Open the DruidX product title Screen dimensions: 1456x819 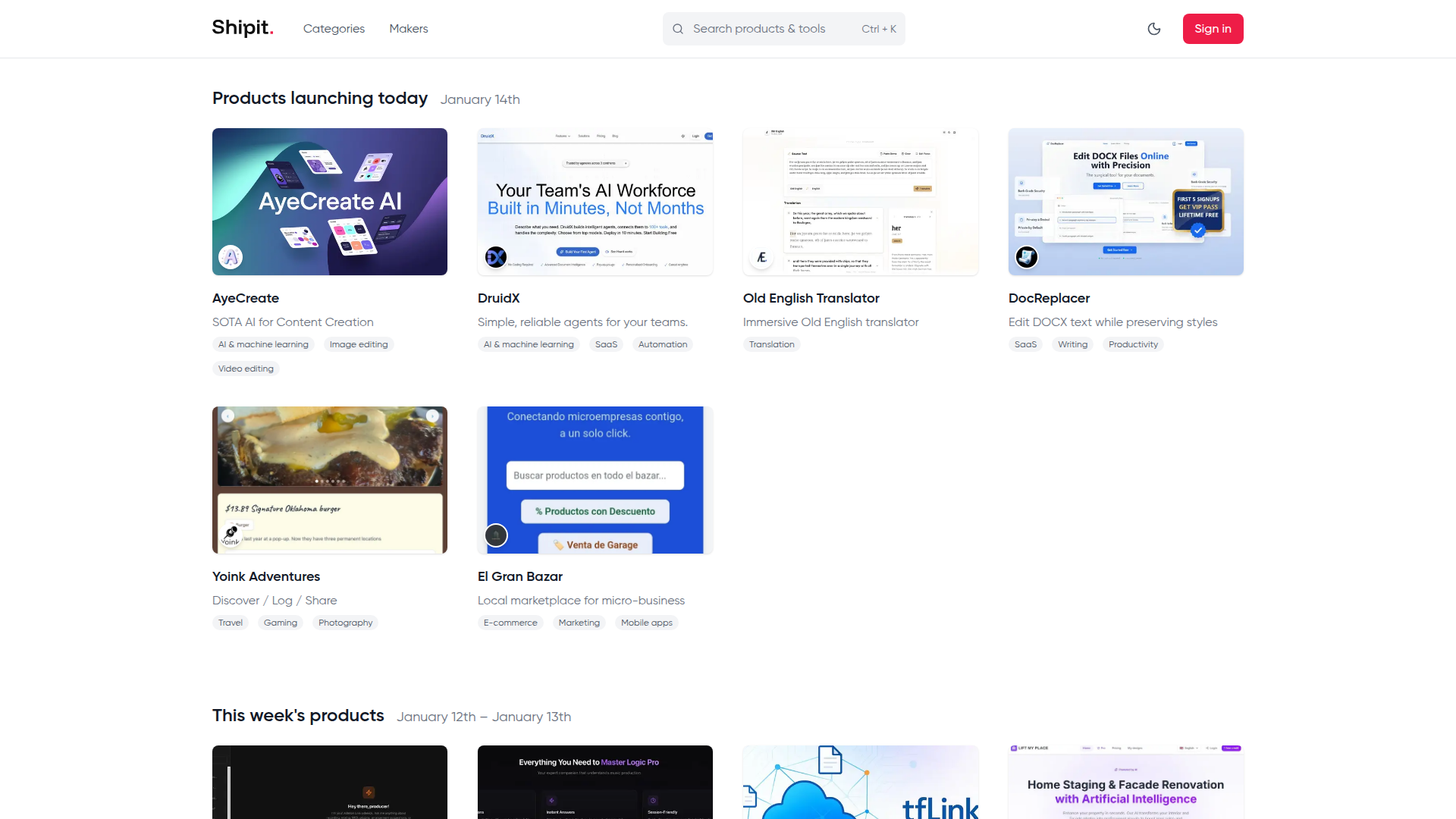point(499,298)
